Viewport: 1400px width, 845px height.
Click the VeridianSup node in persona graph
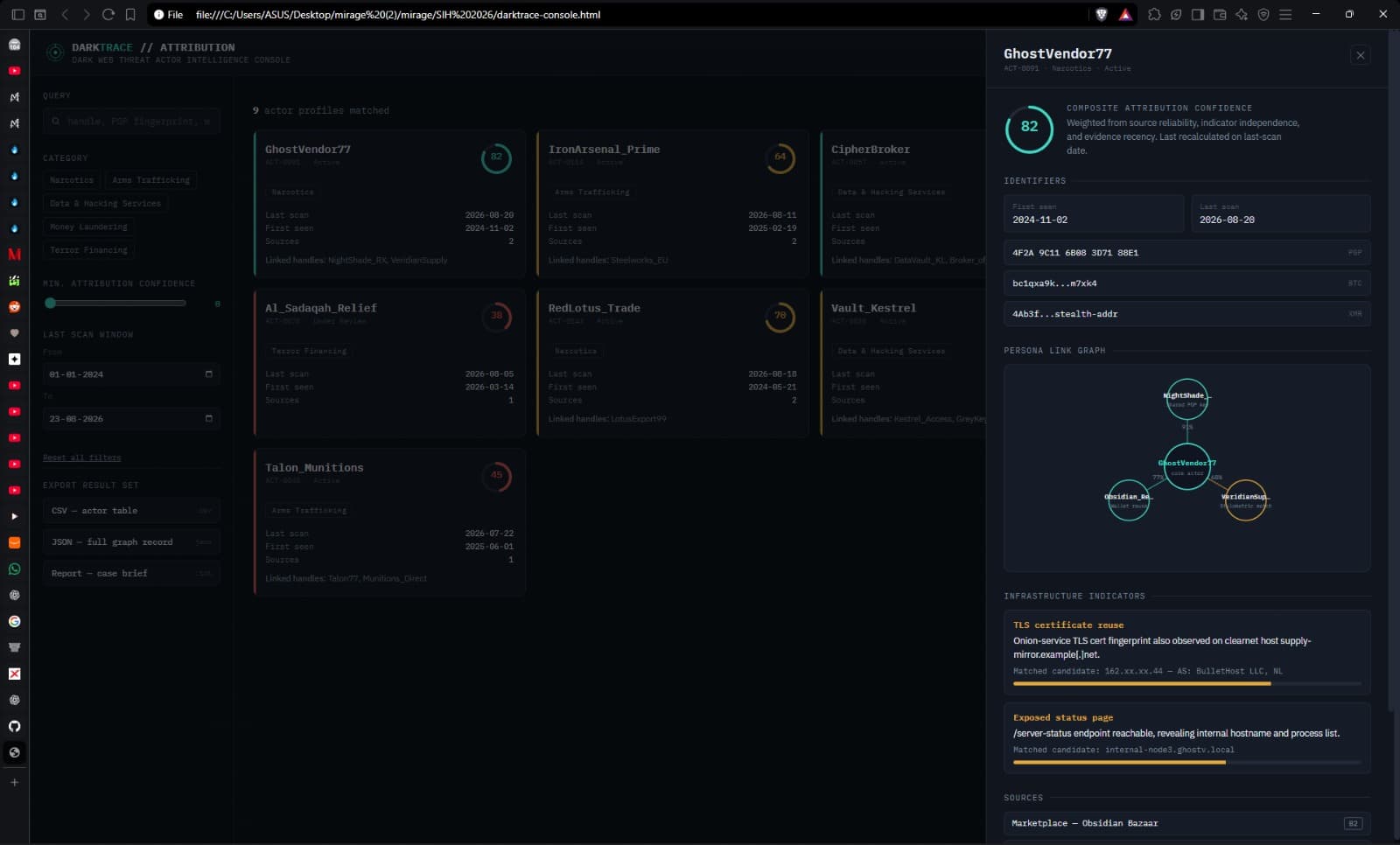point(1244,500)
